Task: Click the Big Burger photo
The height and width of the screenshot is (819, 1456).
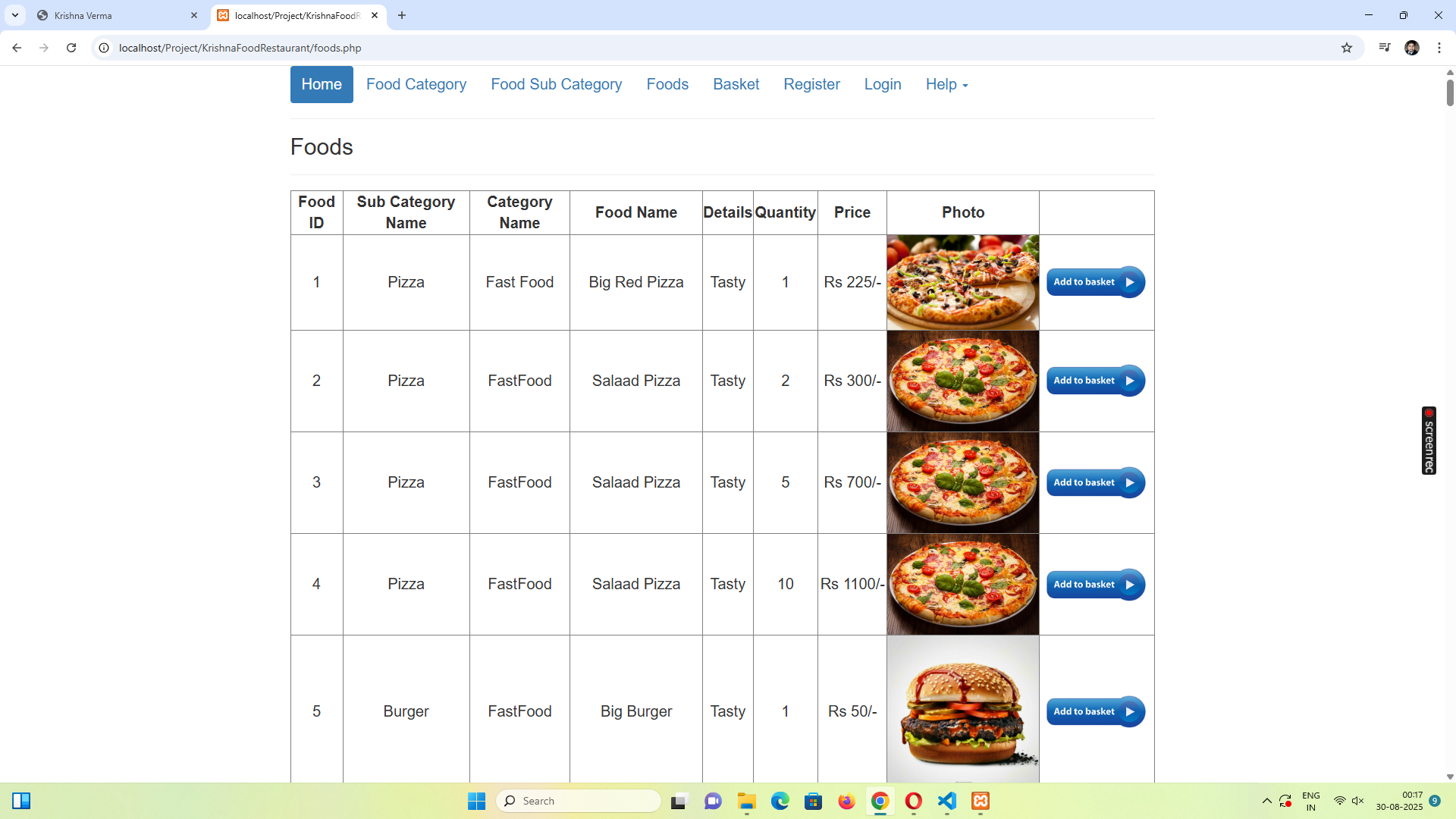Action: point(963,709)
